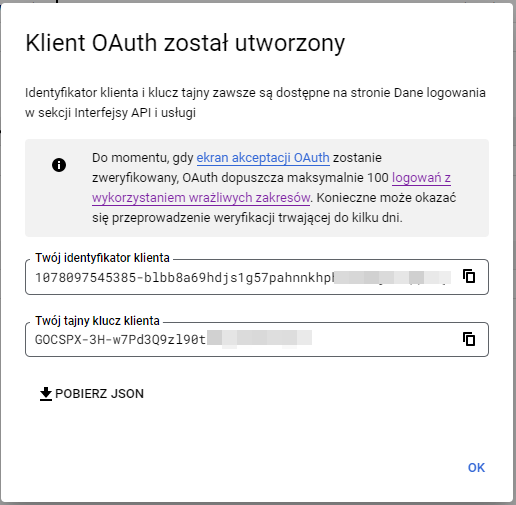Focus the 'Twój tajny klucz klienta' field
The image size is (516, 505).
tap(257, 339)
